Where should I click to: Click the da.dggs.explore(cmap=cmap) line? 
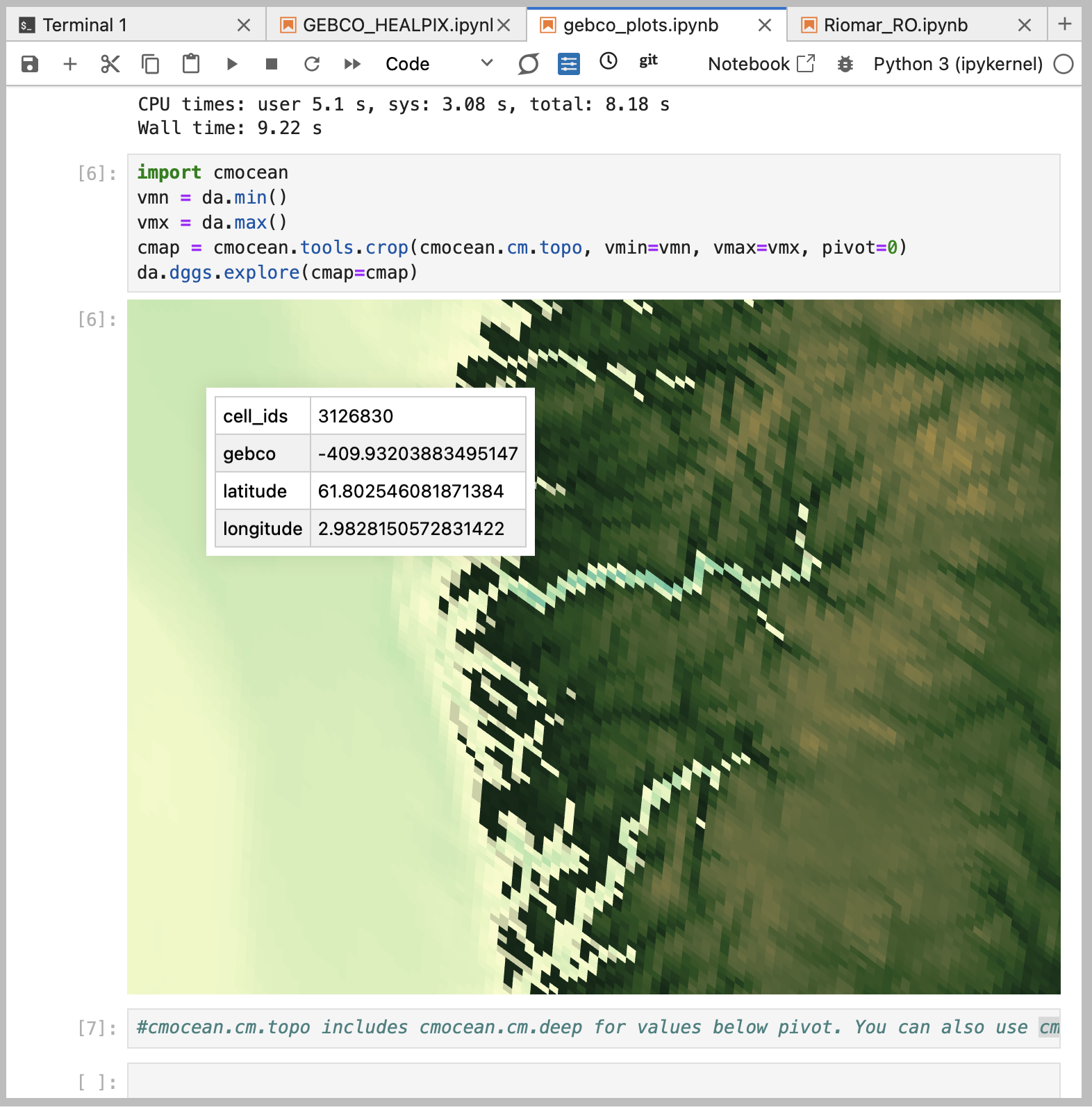pyautogui.click(x=277, y=272)
